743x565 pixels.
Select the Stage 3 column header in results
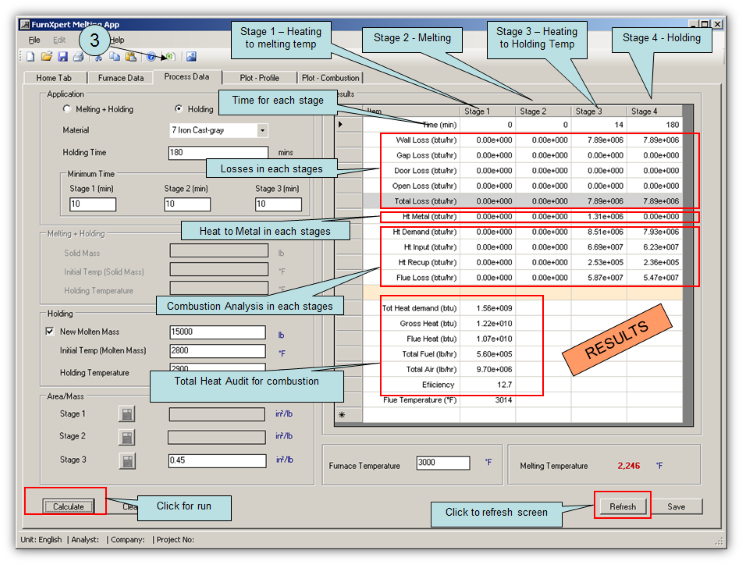599,111
